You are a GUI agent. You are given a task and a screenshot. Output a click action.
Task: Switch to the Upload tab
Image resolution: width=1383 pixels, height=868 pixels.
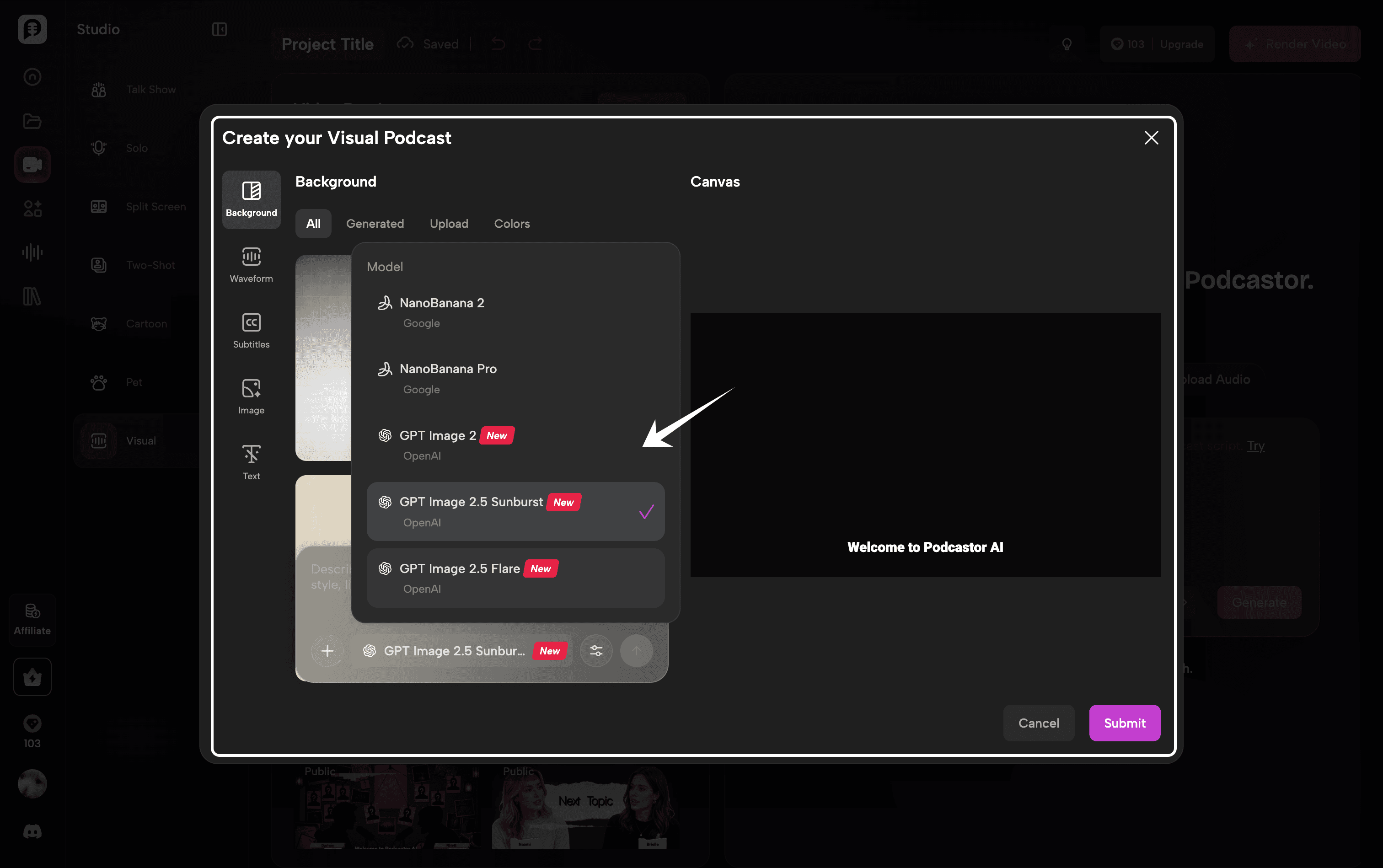pos(449,224)
